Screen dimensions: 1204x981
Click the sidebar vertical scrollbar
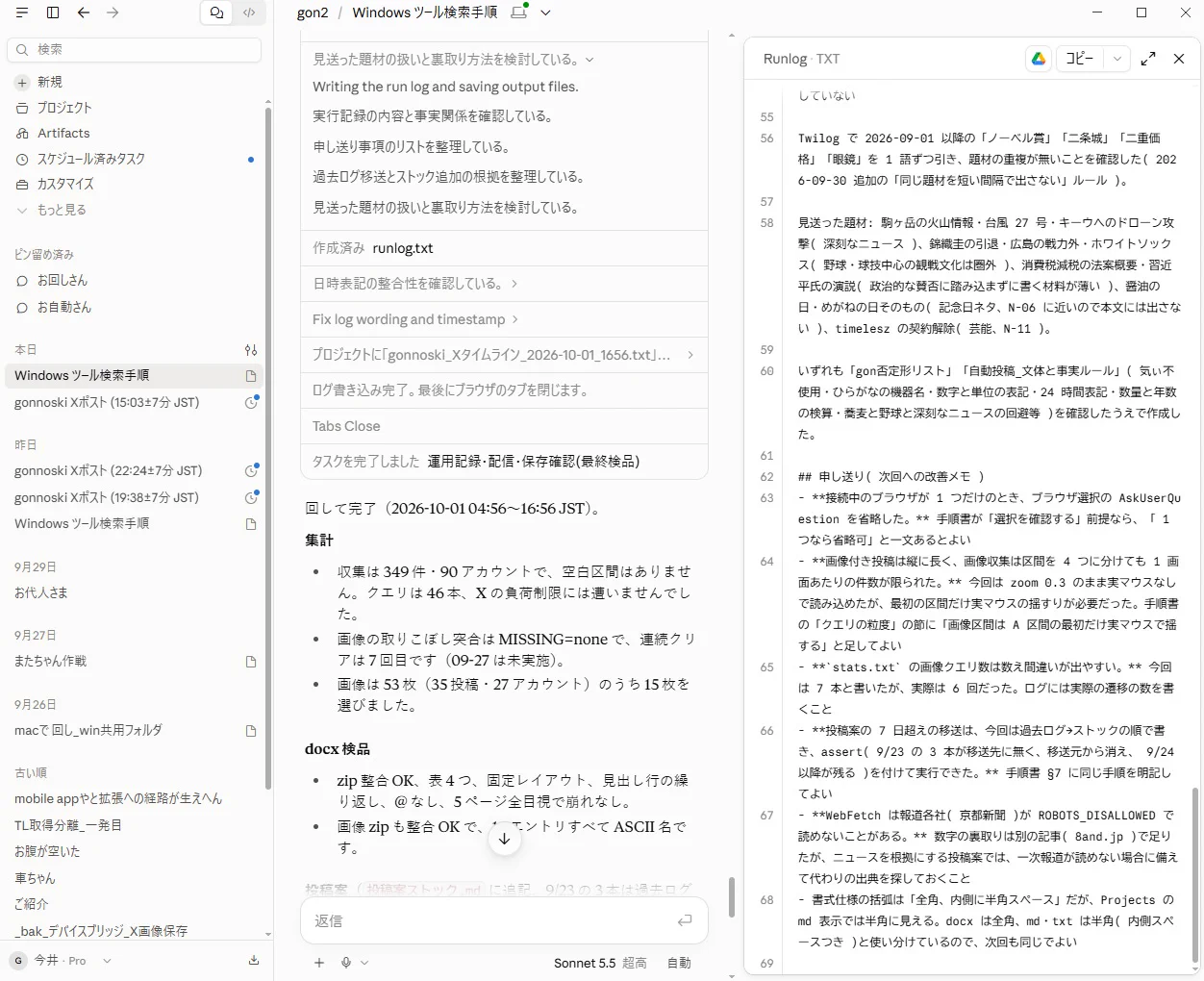click(x=267, y=447)
